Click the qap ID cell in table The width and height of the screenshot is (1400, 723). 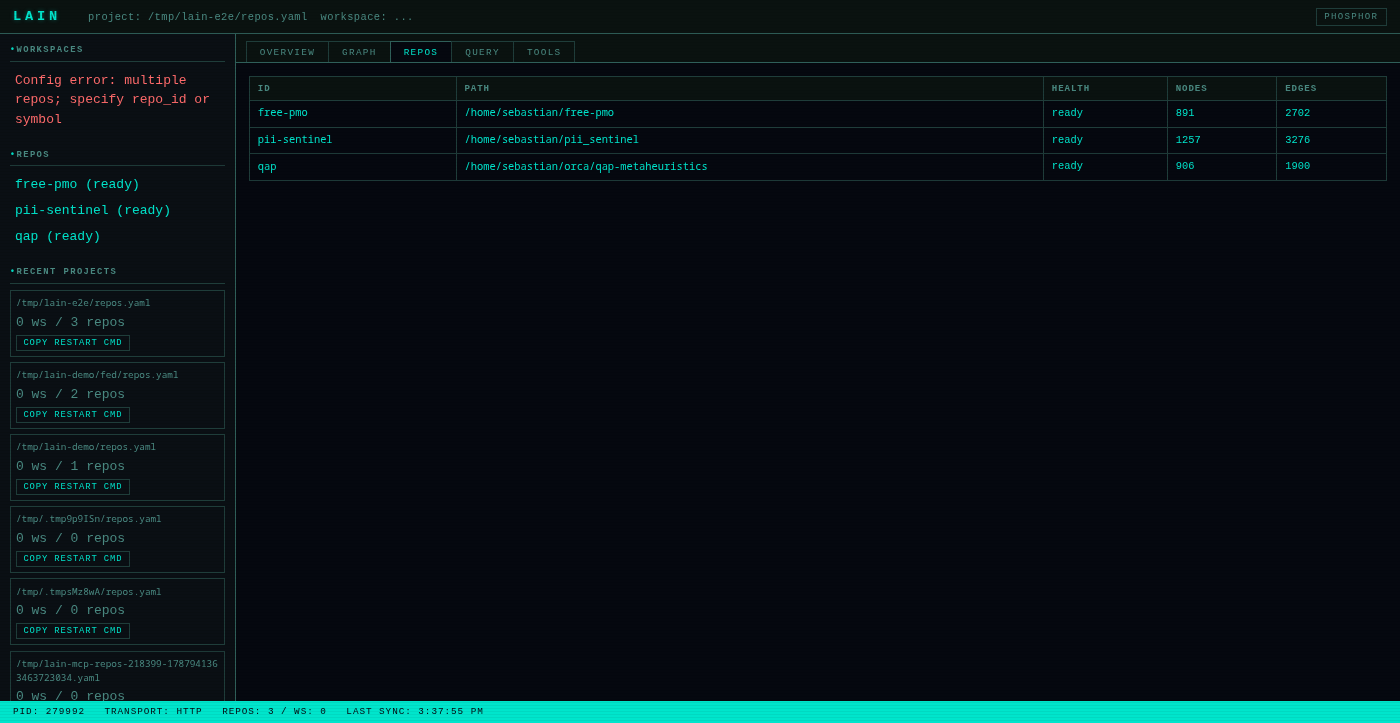point(353,167)
